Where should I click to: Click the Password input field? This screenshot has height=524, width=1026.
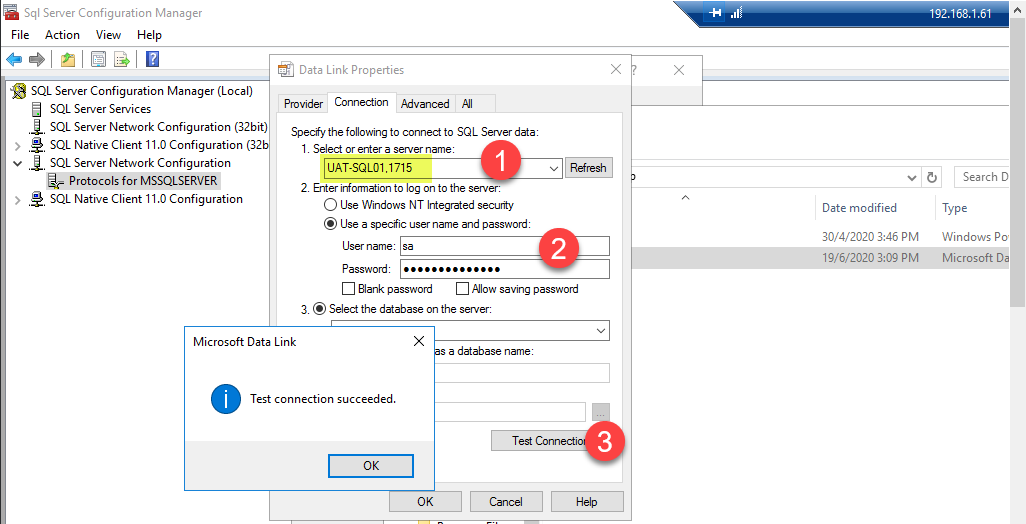coord(504,269)
